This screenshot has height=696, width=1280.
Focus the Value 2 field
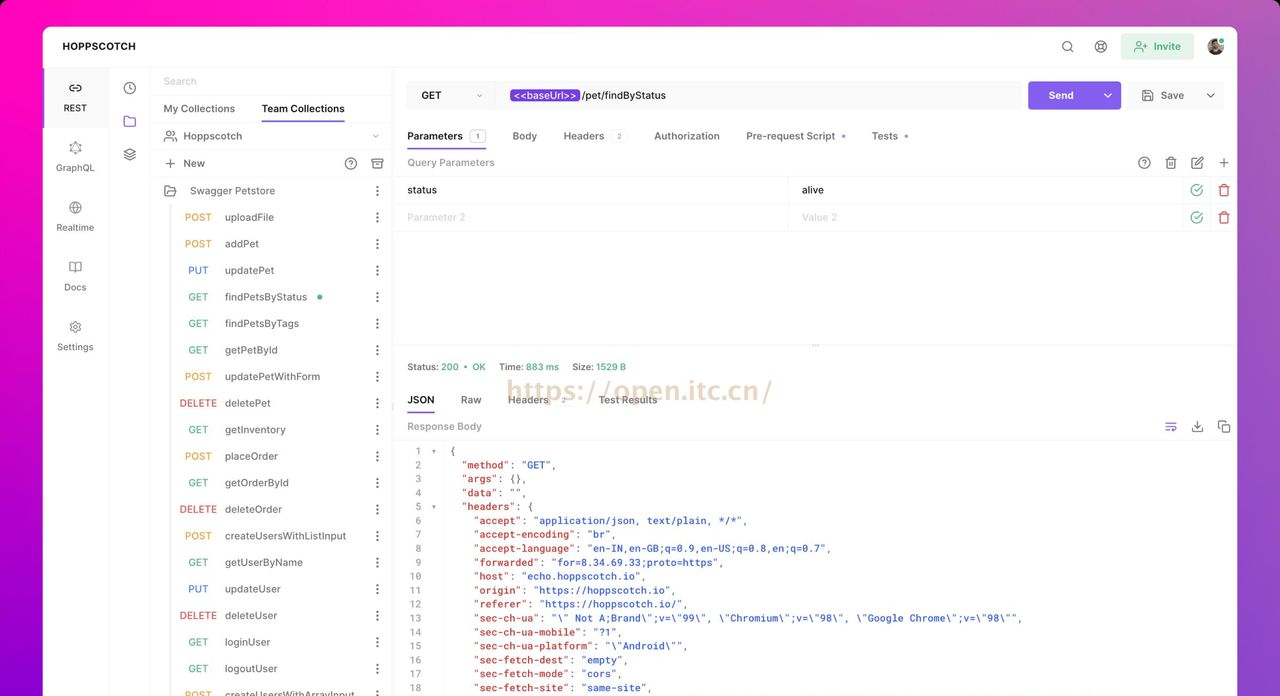[x=985, y=217]
